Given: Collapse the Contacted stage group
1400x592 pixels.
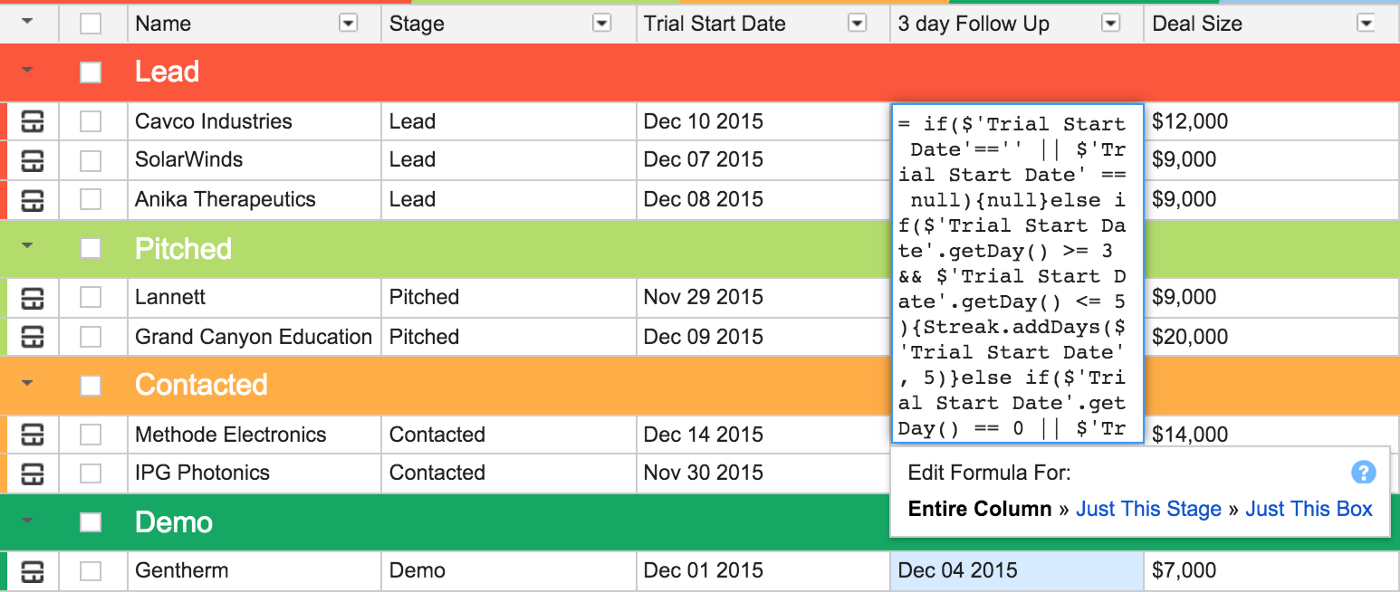Looking at the screenshot, I should pyautogui.click(x=28, y=384).
